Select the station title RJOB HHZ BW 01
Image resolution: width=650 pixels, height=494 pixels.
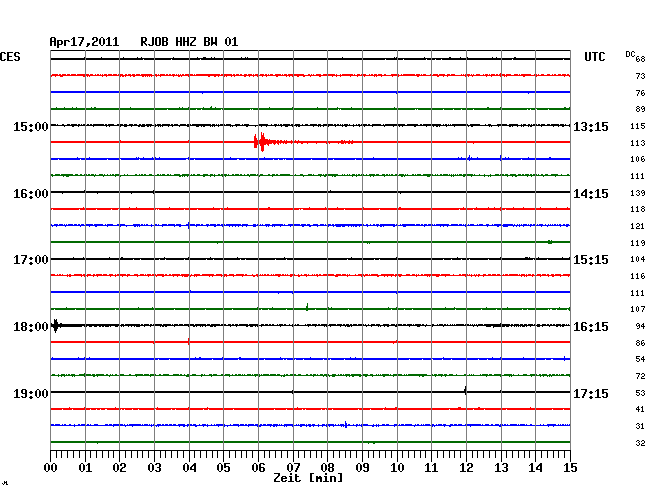[189, 42]
